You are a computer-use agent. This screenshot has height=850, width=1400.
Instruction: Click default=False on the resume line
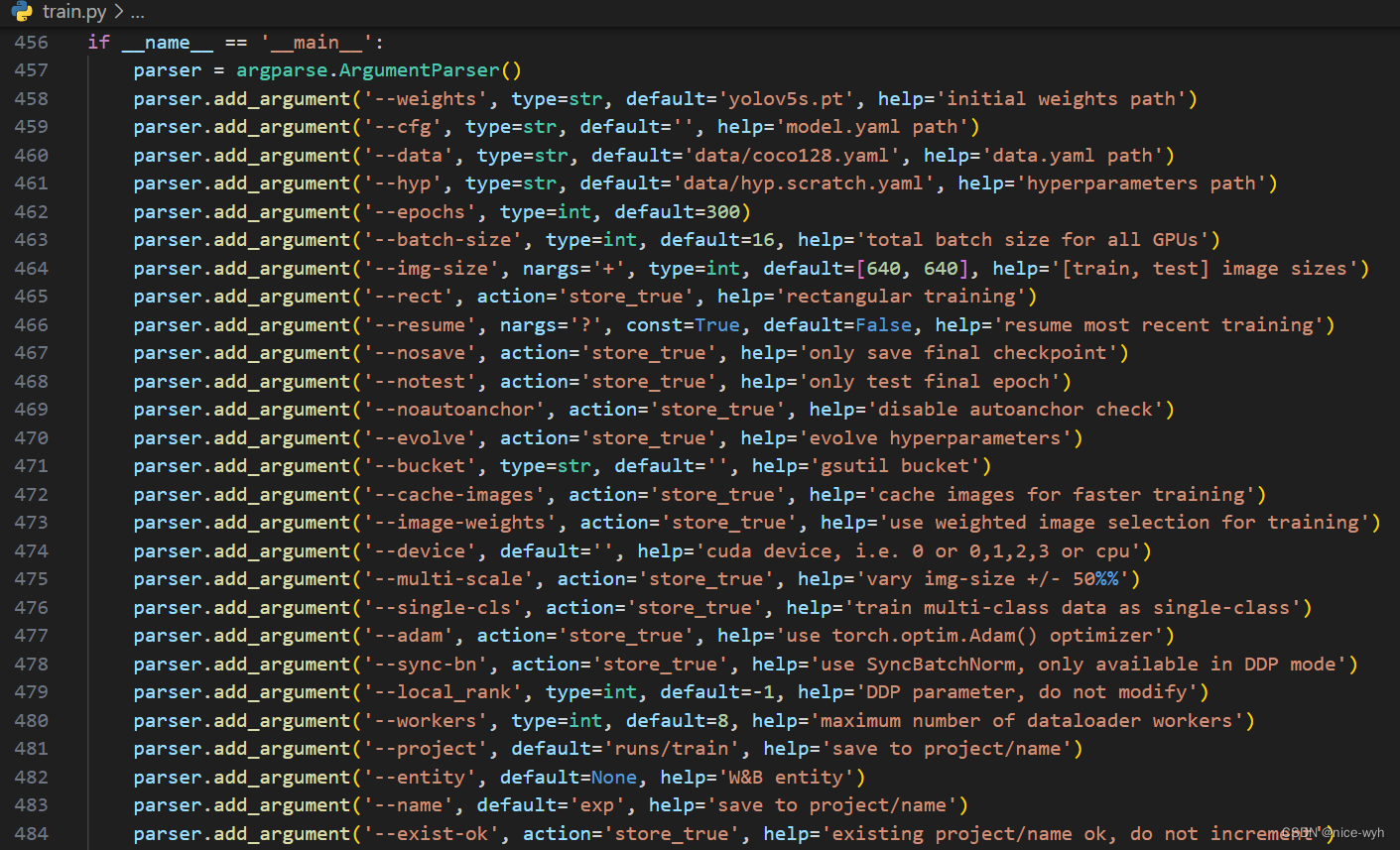(x=837, y=324)
